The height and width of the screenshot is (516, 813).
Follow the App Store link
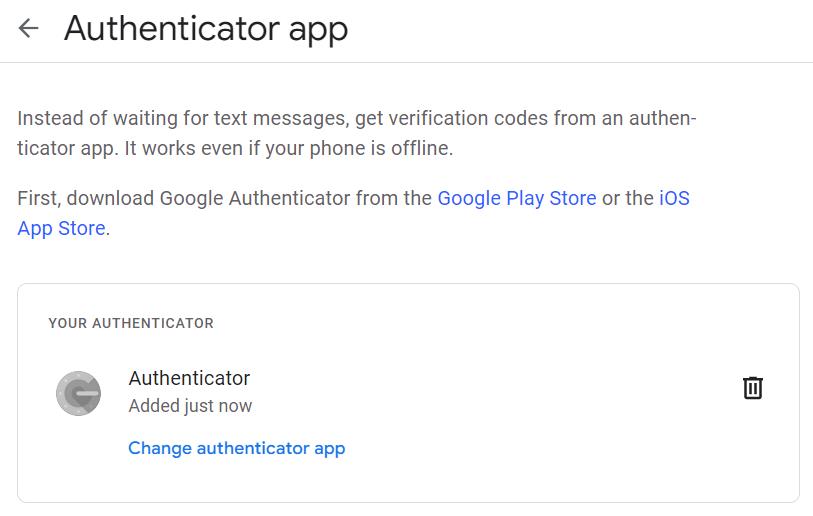[62, 228]
